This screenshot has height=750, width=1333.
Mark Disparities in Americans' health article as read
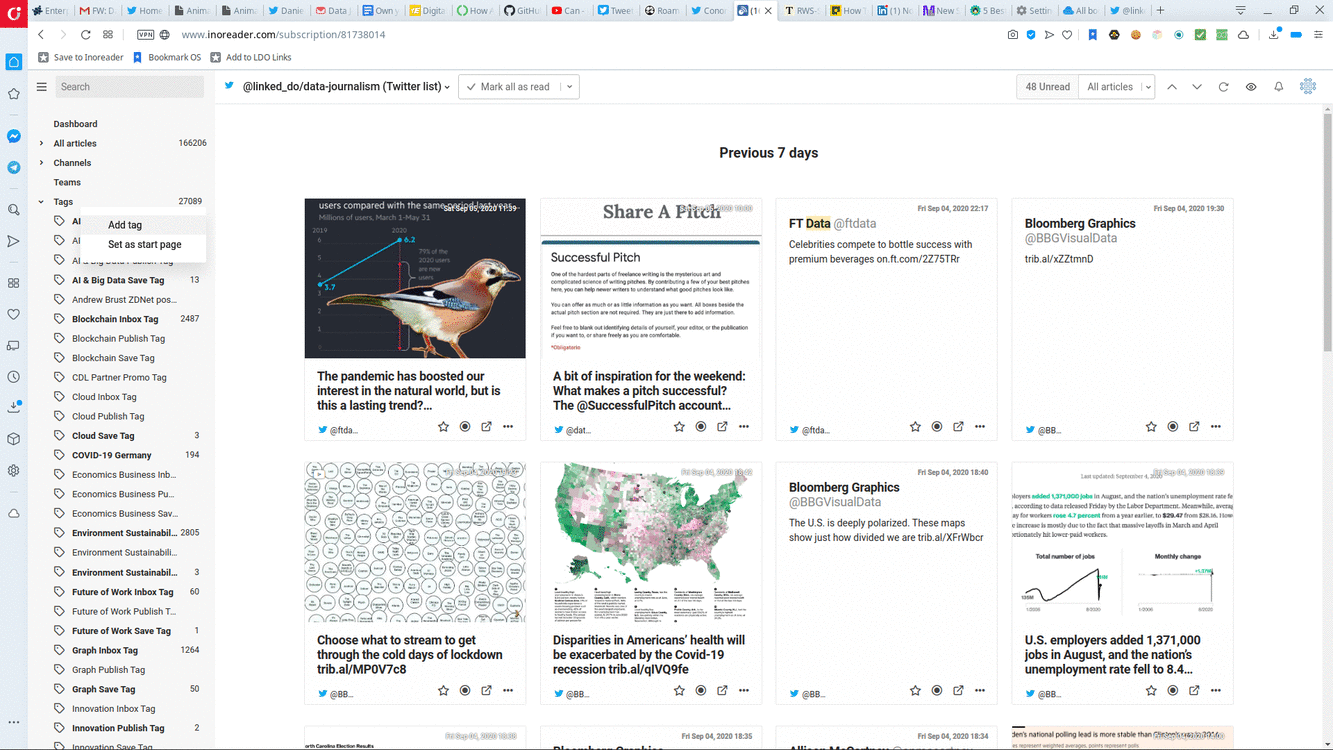pyautogui.click(x=701, y=691)
